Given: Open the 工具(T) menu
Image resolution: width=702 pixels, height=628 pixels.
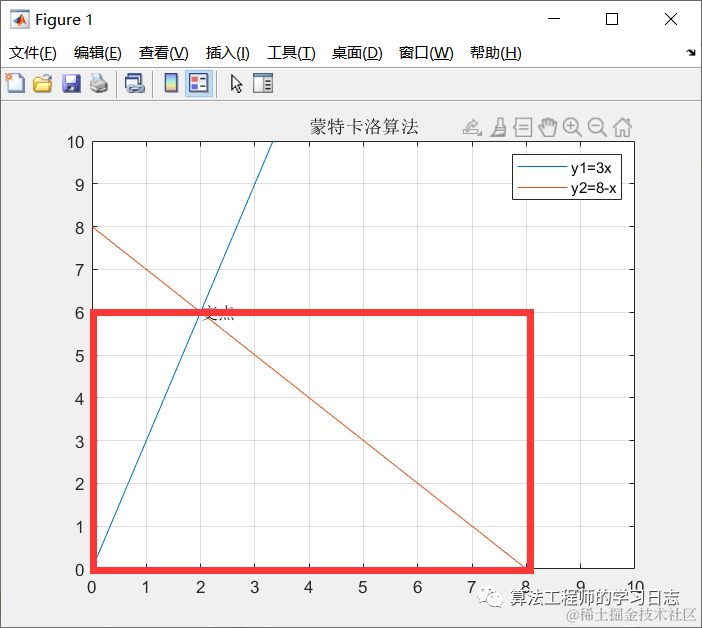Looking at the screenshot, I should (x=291, y=53).
